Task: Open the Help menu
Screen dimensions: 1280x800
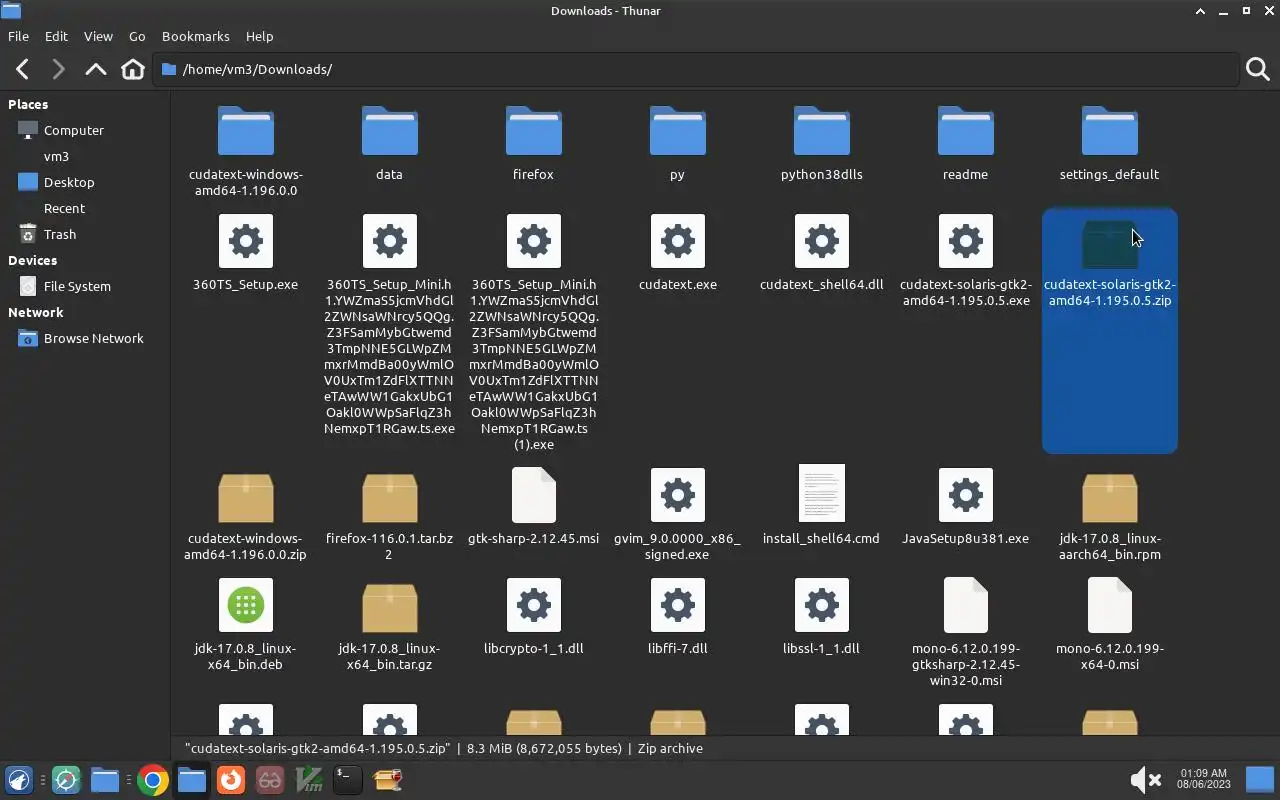Action: (259, 36)
